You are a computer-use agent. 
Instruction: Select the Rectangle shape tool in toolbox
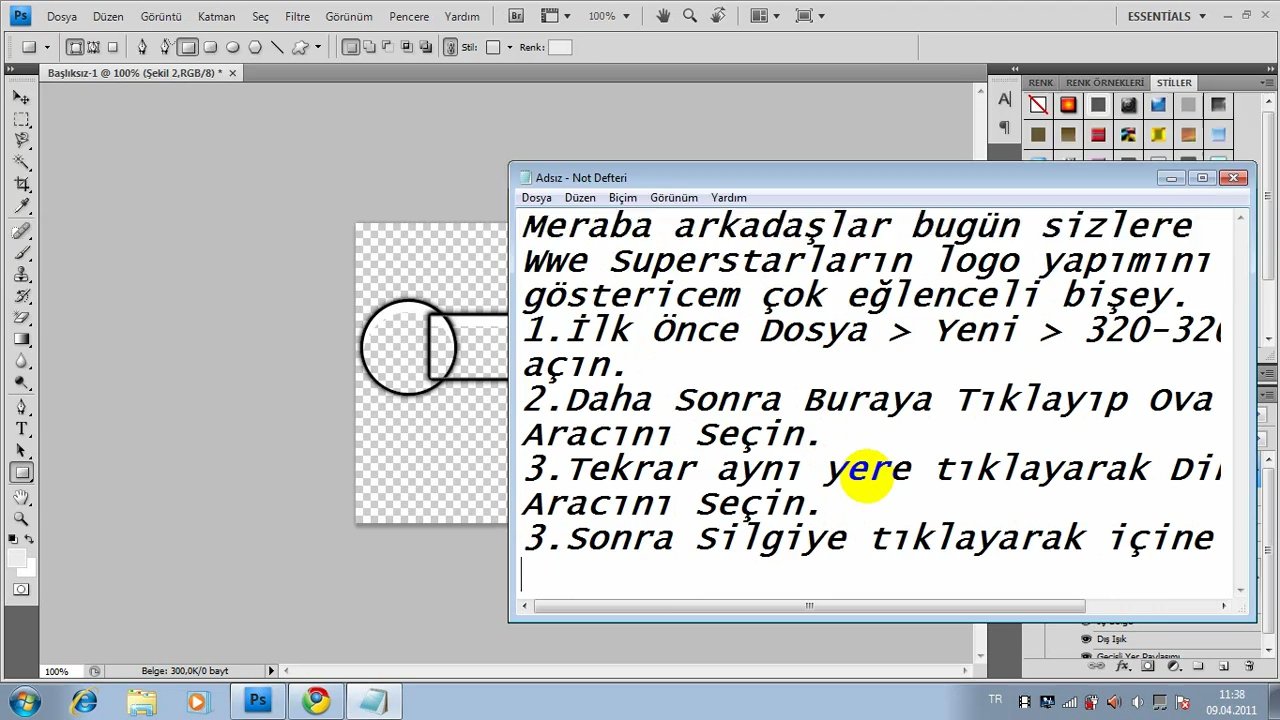pos(21,473)
